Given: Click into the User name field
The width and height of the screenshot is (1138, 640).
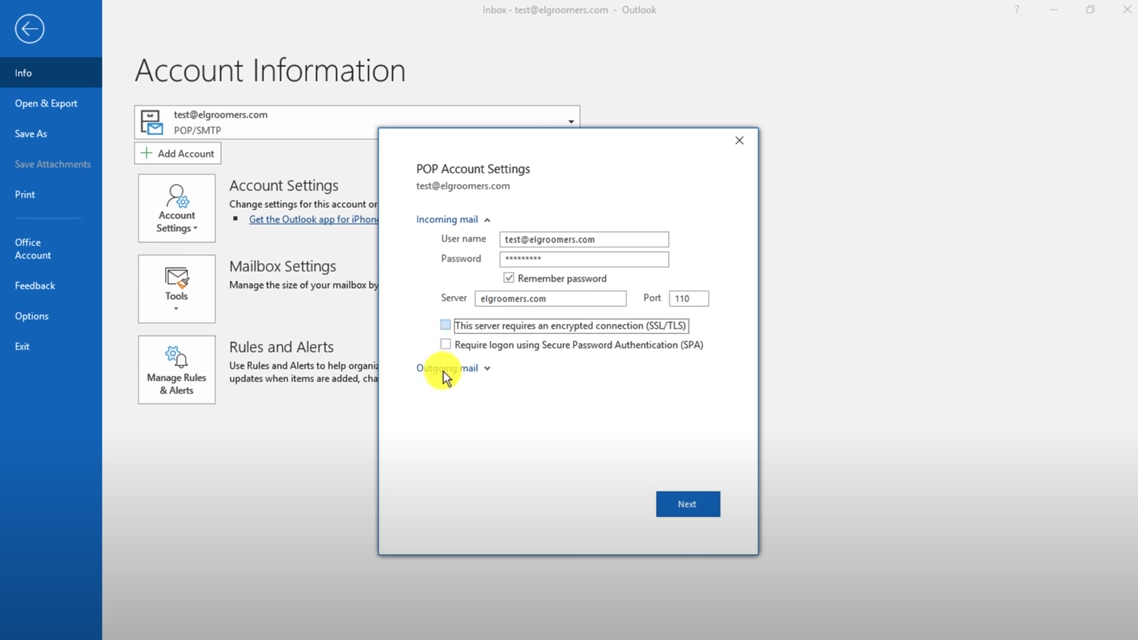Looking at the screenshot, I should point(584,239).
